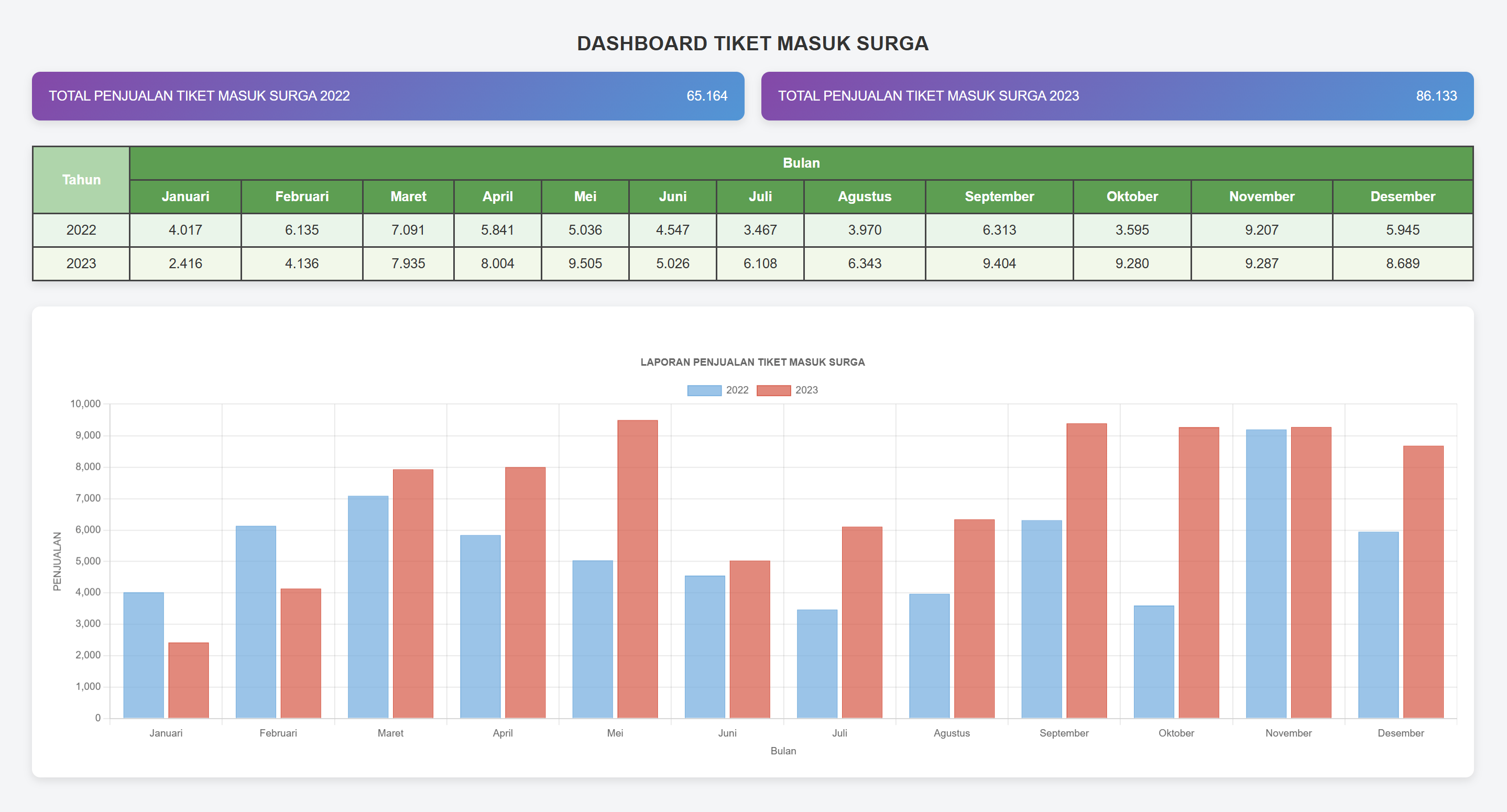Select the Tahun header cell
Screen dimensions: 1507x812
tap(81, 180)
